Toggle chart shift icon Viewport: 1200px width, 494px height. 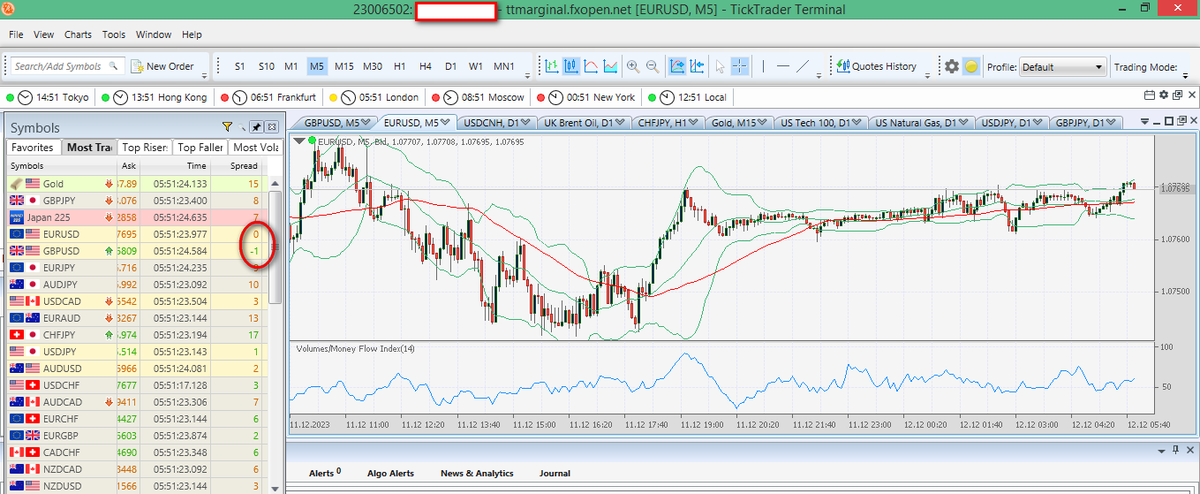click(697, 66)
